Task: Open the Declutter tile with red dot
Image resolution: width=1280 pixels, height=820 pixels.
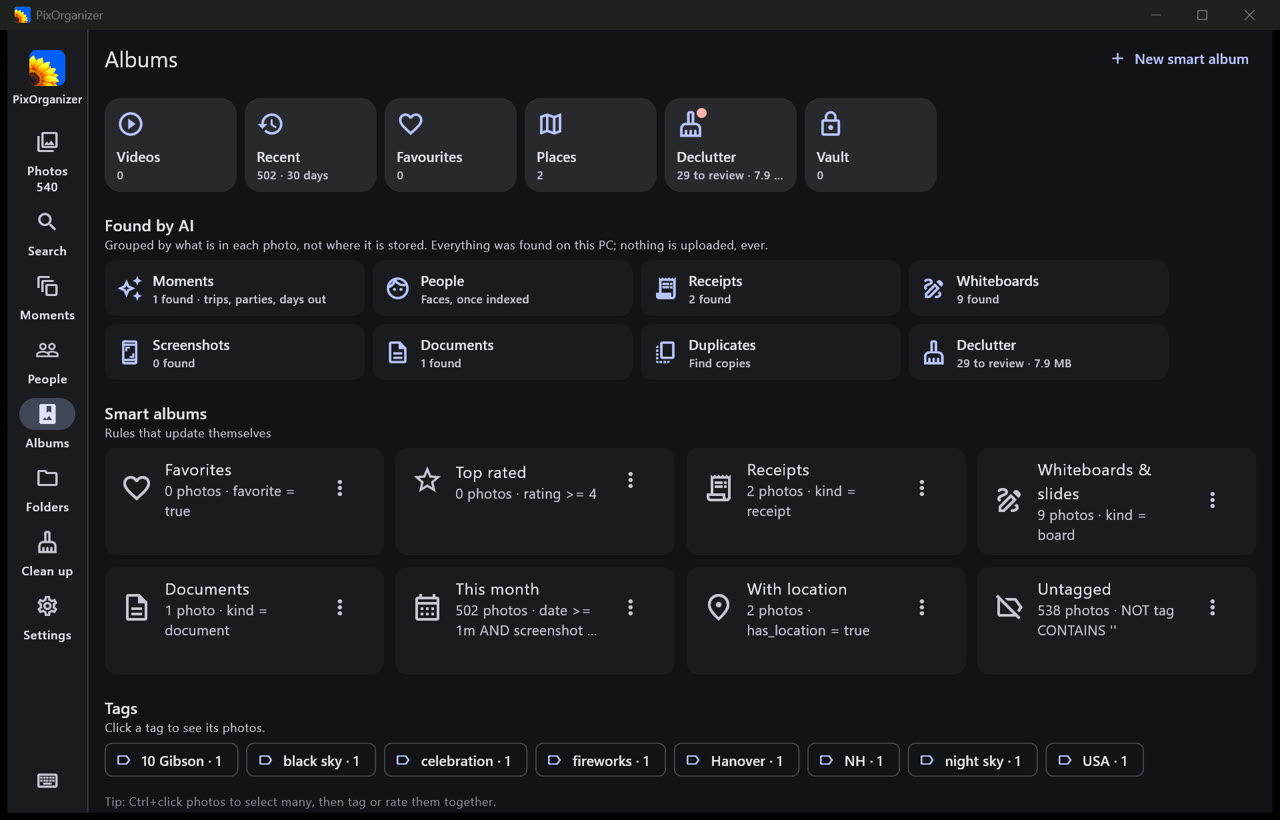Action: point(730,145)
